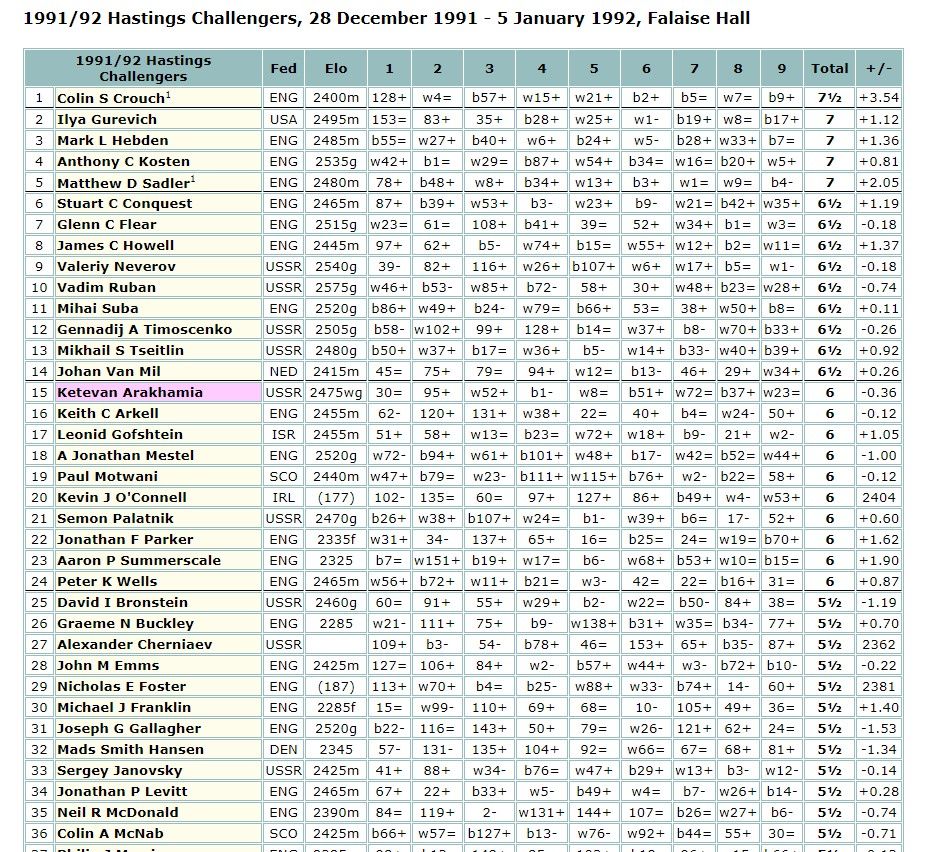The height and width of the screenshot is (852, 925).
Task: Click the 'Total' column header
Action: pos(829,68)
